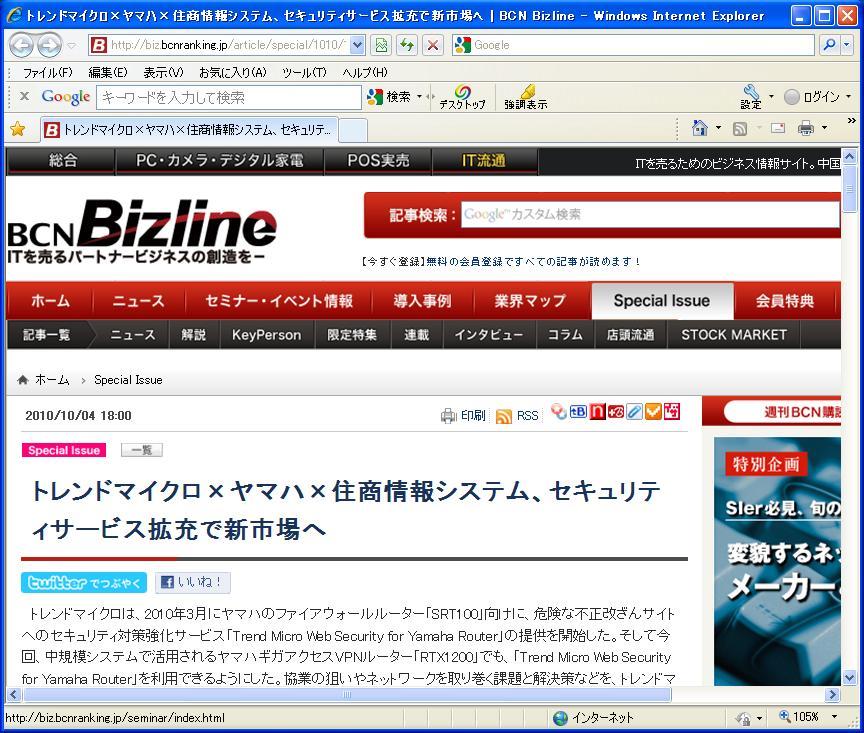This screenshot has width=864, height=733.
Task: Share via the blue paperclip bookmark icon
Action: [x=634, y=412]
